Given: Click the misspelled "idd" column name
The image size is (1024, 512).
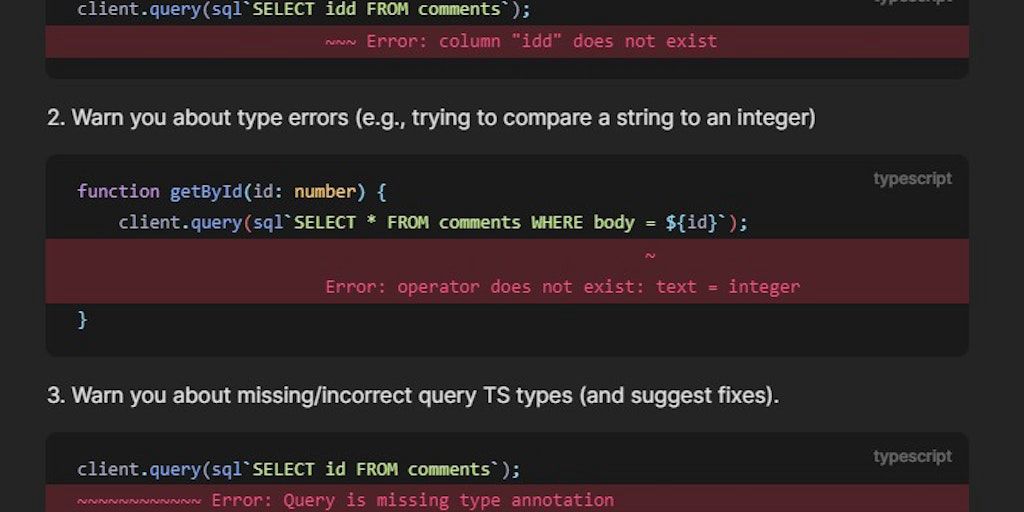Looking at the screenshot, I should [x=340, y=9].
